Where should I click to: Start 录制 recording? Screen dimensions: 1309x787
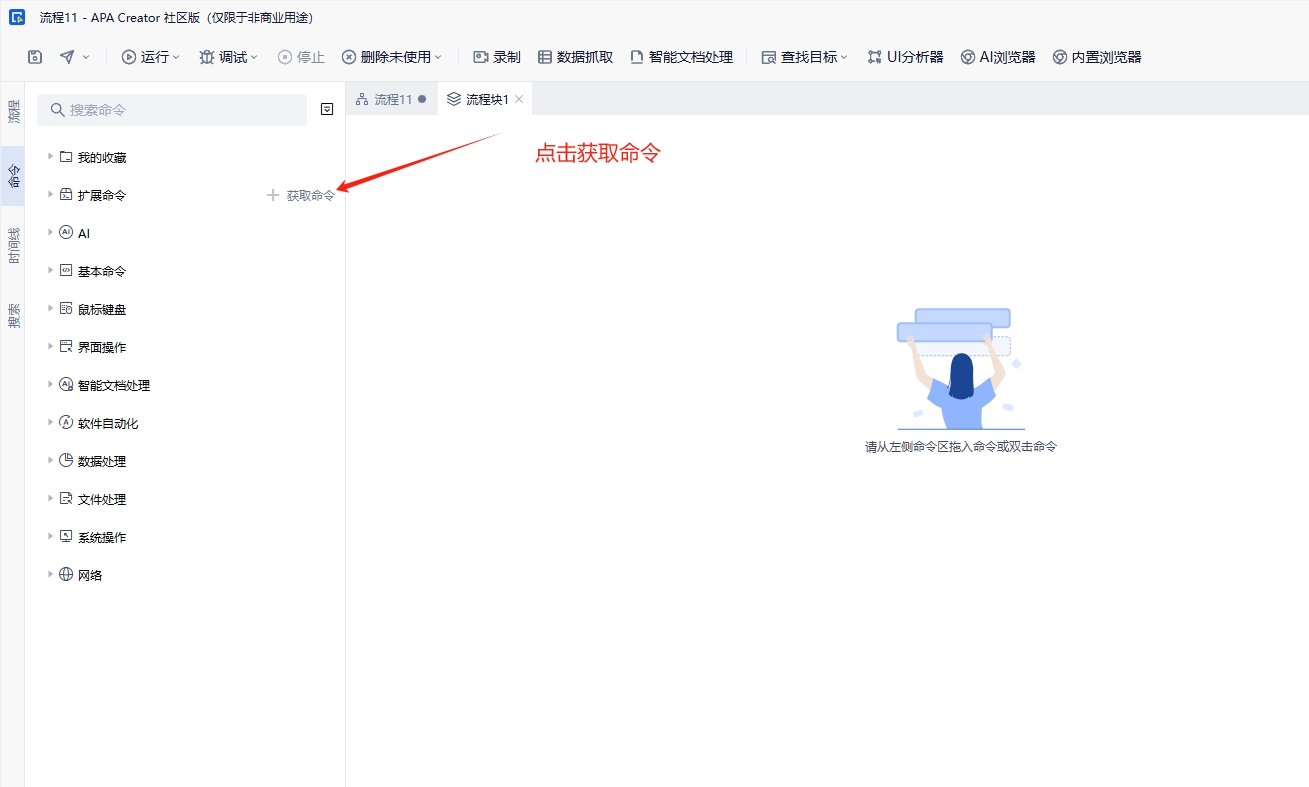point(497,57)
